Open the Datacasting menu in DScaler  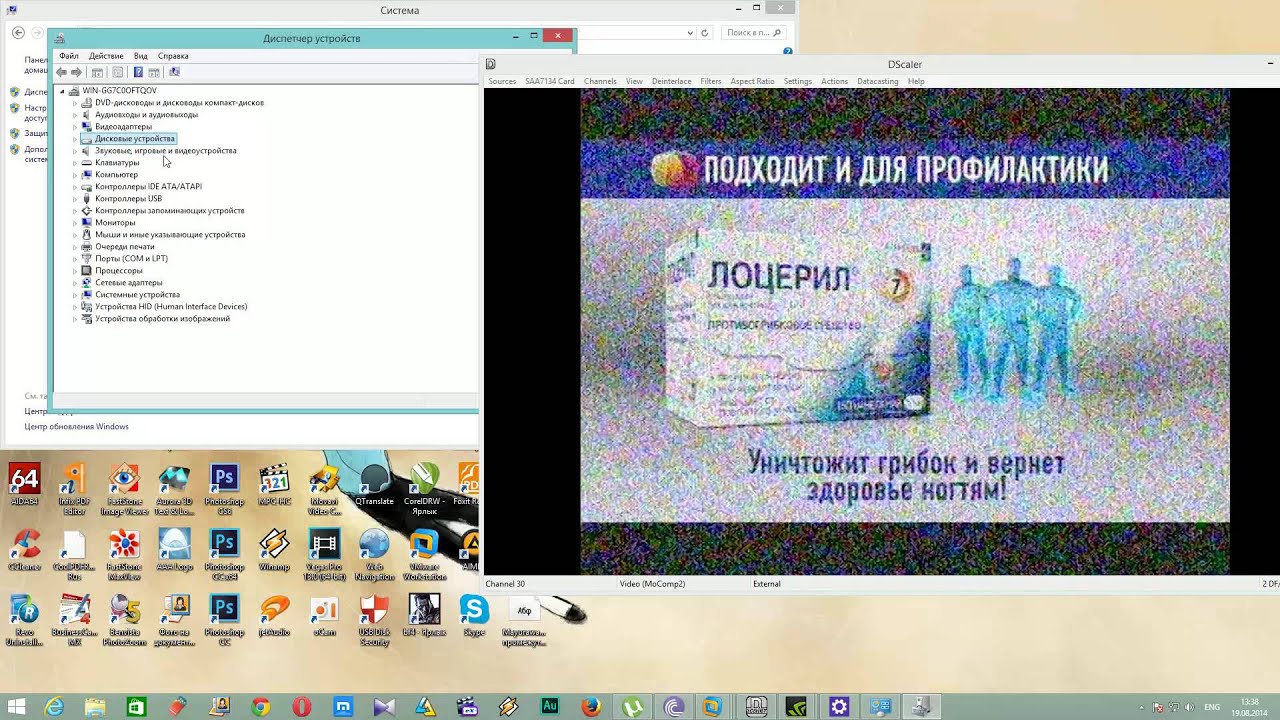[x=877, y=81]
